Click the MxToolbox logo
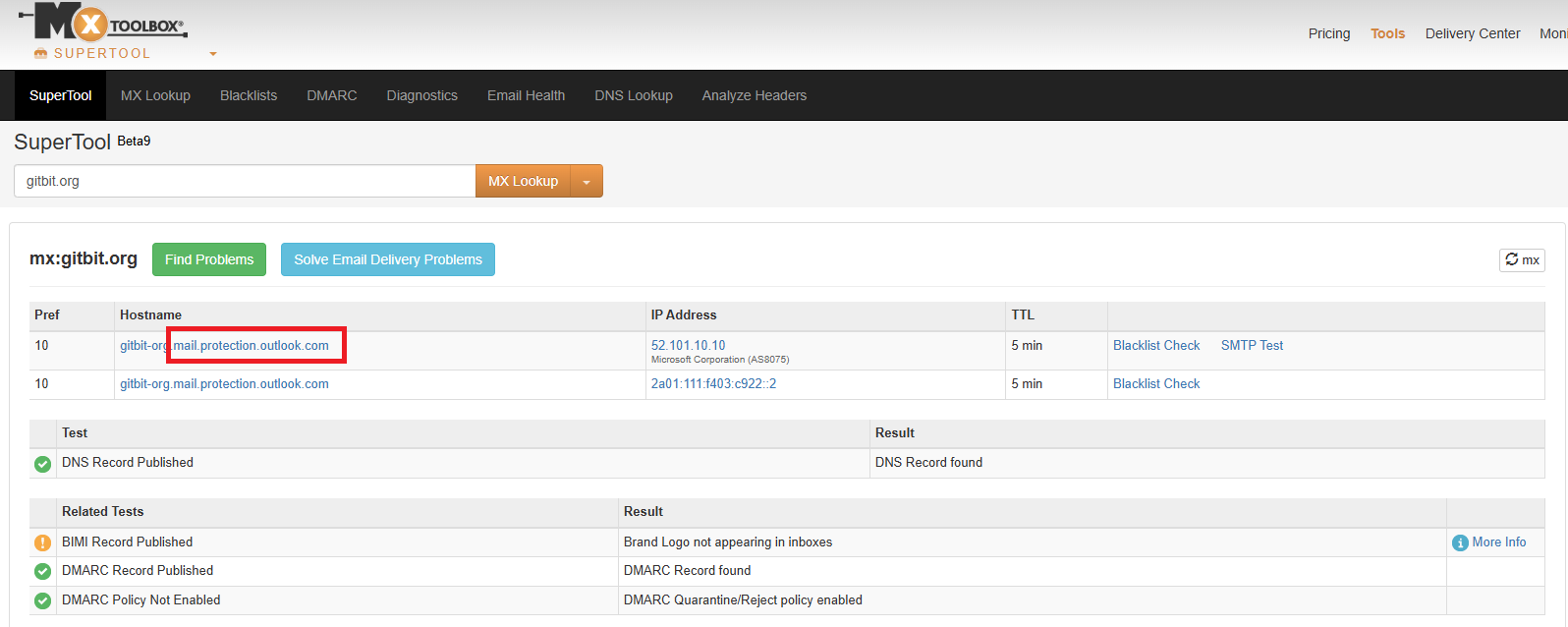Viewport: 1568px width, 627px height. (103, 22)
